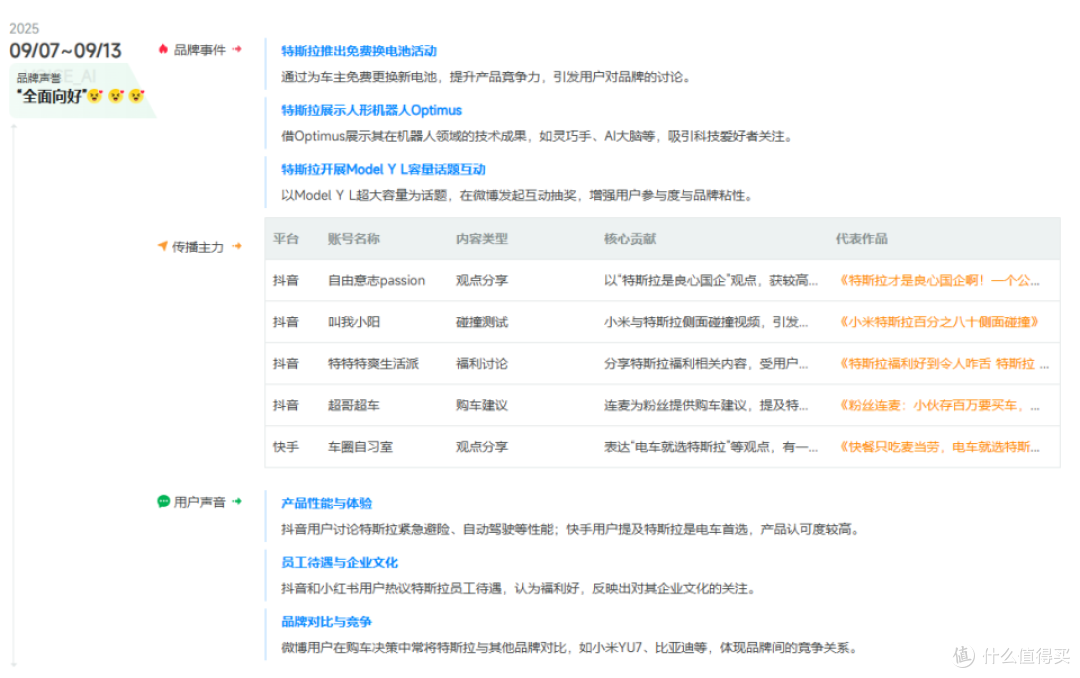Click the first emoji next to 全面向好
The image size is (1080, 678).
(95, 96)
